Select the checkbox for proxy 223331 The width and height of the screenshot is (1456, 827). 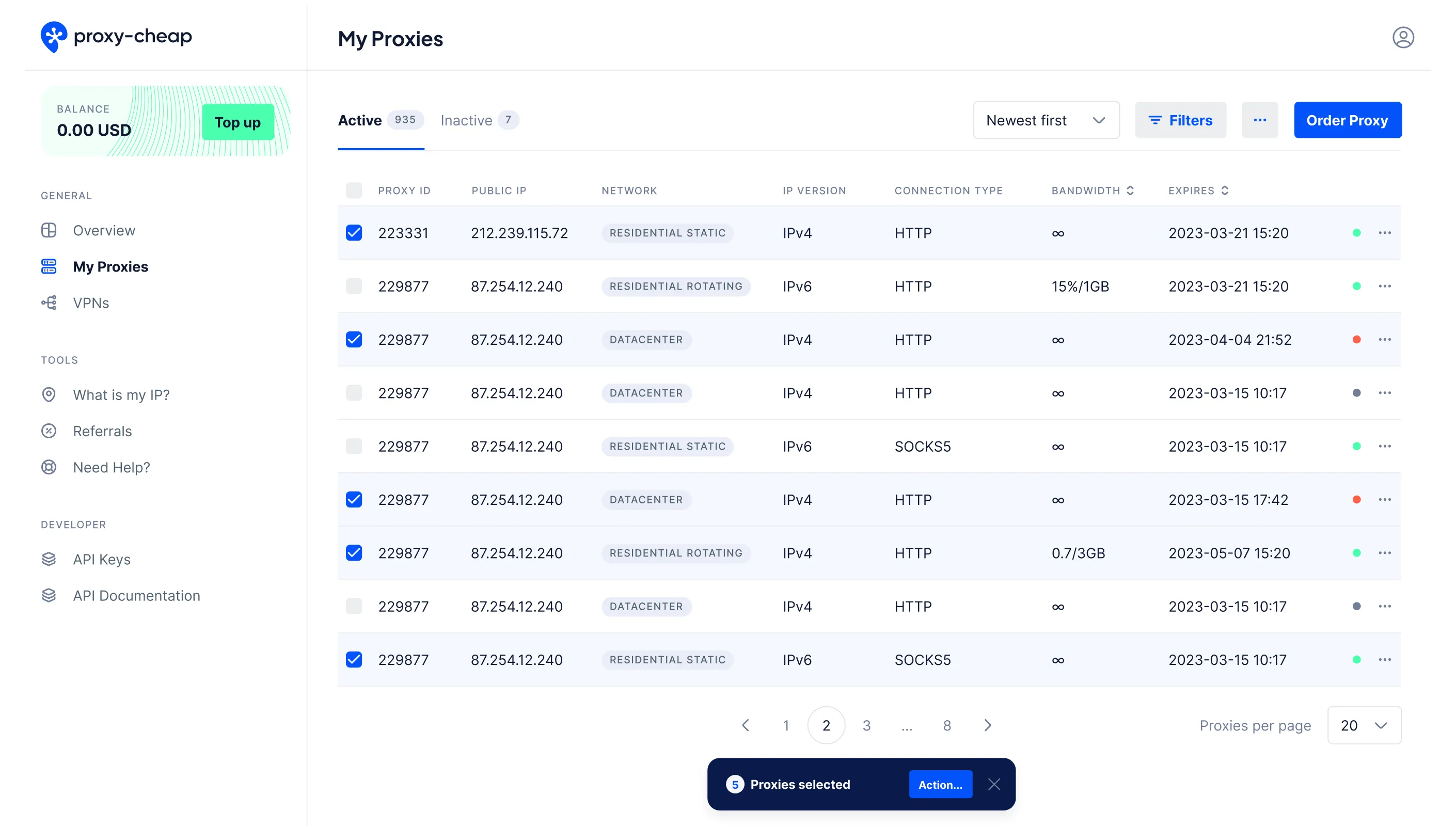354,233
